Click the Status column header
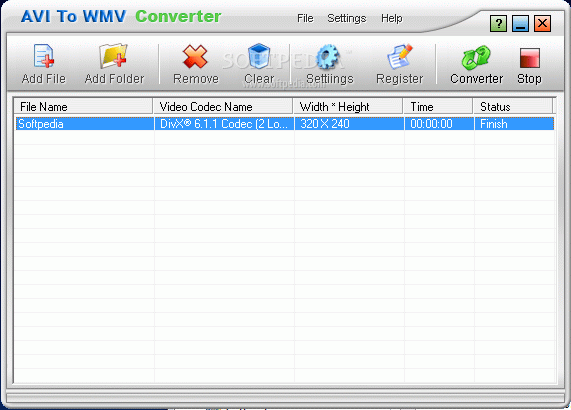 pos(513,107)
